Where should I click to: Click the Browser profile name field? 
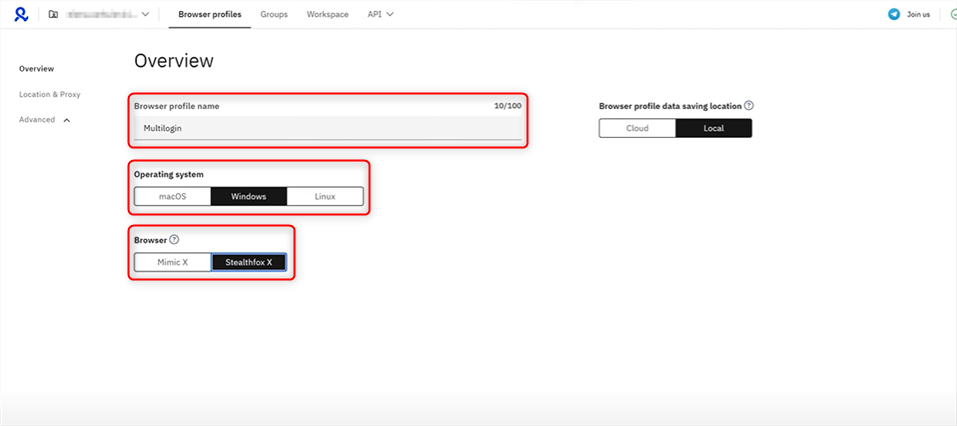point(328,128)
